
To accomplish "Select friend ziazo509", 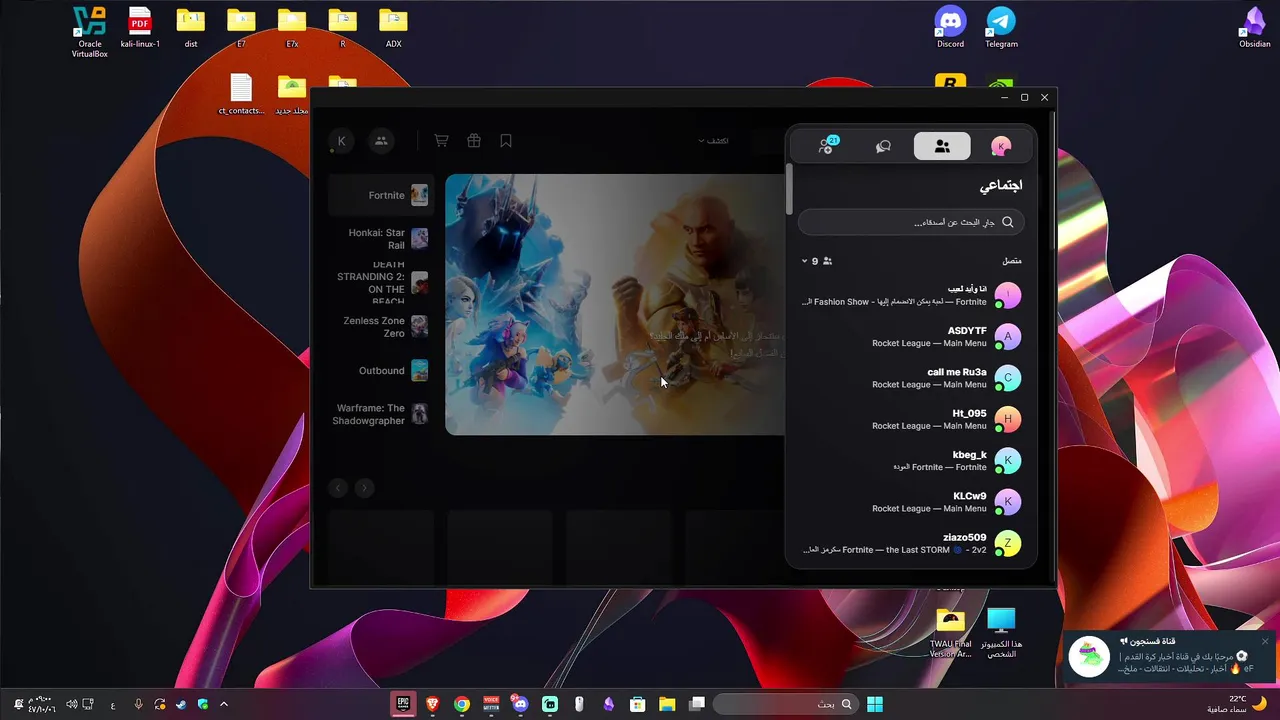I will point(911,543).
